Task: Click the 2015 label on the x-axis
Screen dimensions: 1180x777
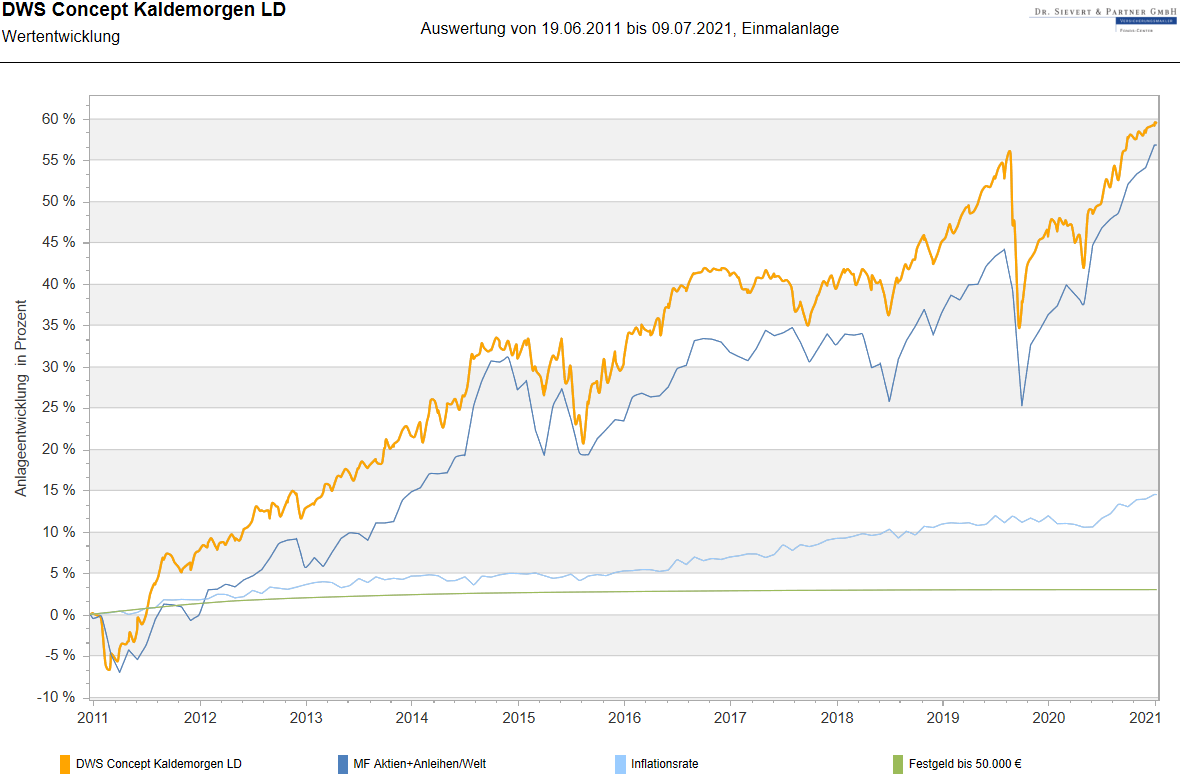Action: pyautogui.click(x=518, y=717)
